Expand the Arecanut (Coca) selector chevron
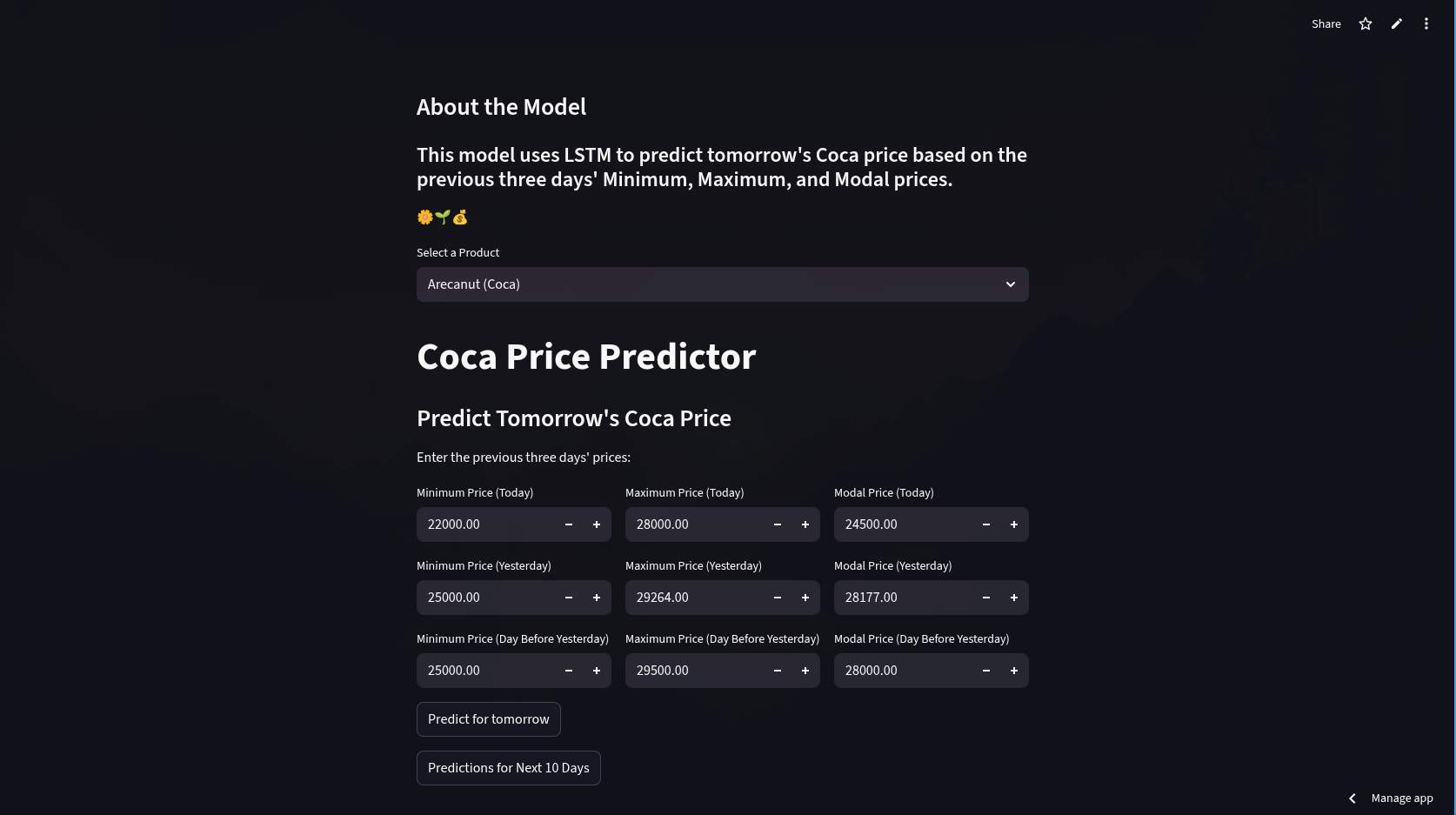The height and width of the screenshot is (815, 1456). [1010, 284]
